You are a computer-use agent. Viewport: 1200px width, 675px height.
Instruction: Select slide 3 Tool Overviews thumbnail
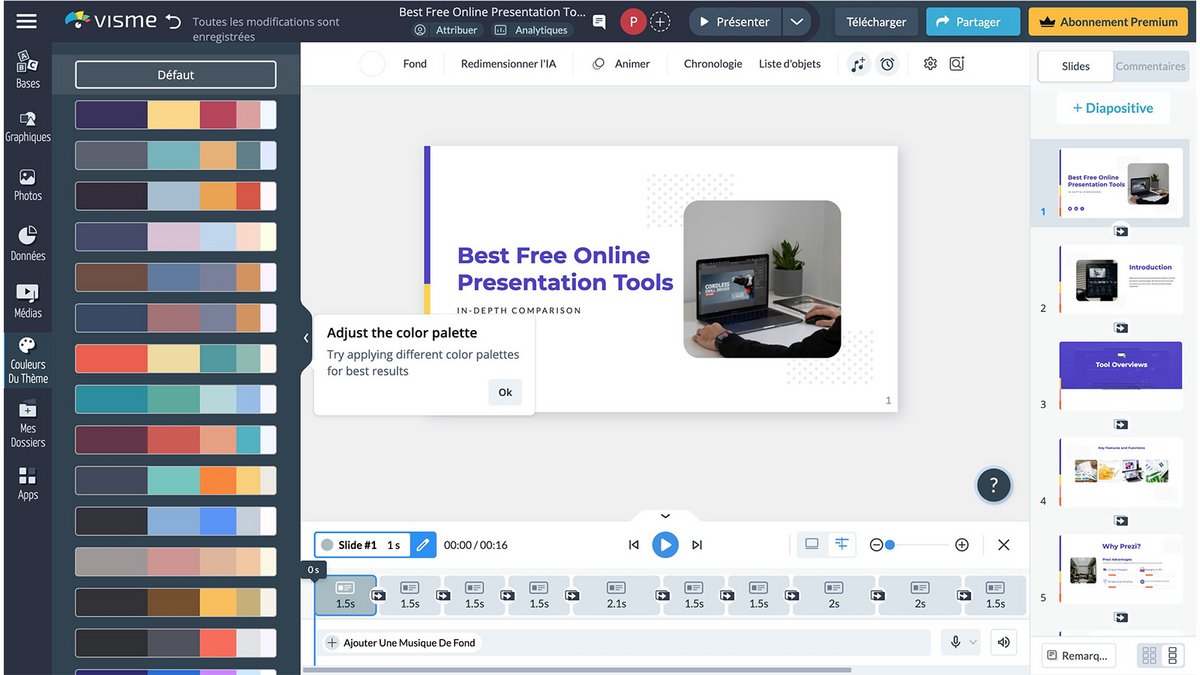(1120, 376)
